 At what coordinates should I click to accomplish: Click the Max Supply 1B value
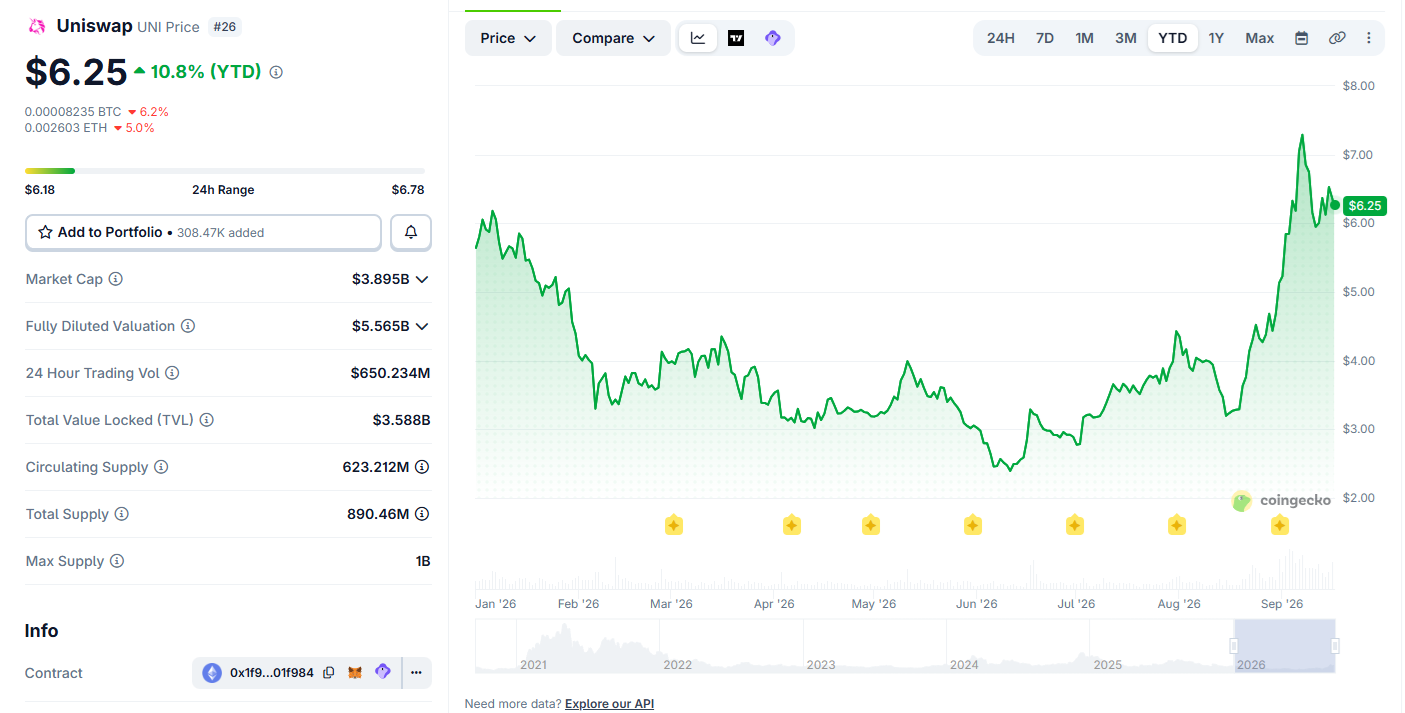click(423, 561)
